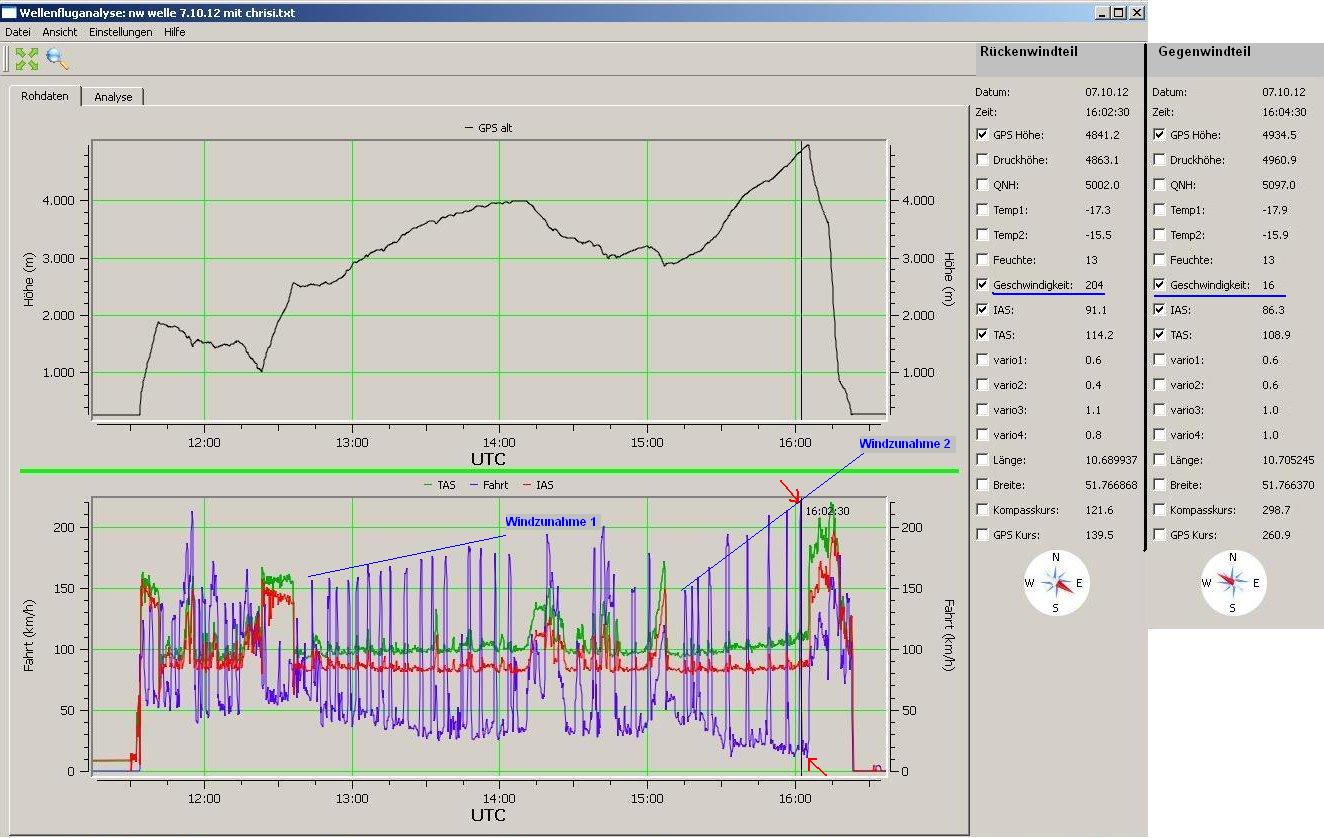The width and height of the screenshot is (1324, 838).
Task: Open the Ansicht menu
Action: (60, 32)
